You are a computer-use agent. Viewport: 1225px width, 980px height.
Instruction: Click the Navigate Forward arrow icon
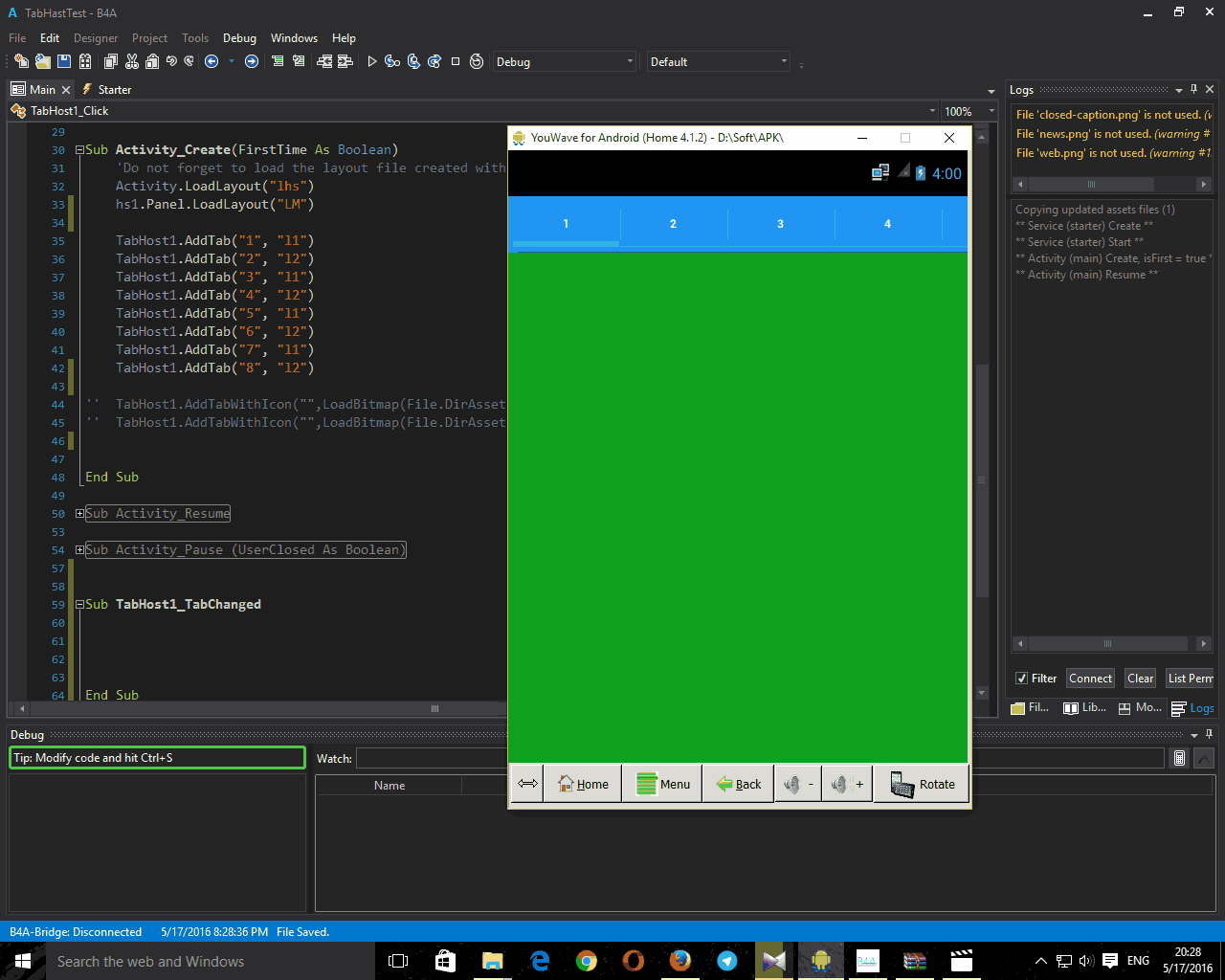252,61
